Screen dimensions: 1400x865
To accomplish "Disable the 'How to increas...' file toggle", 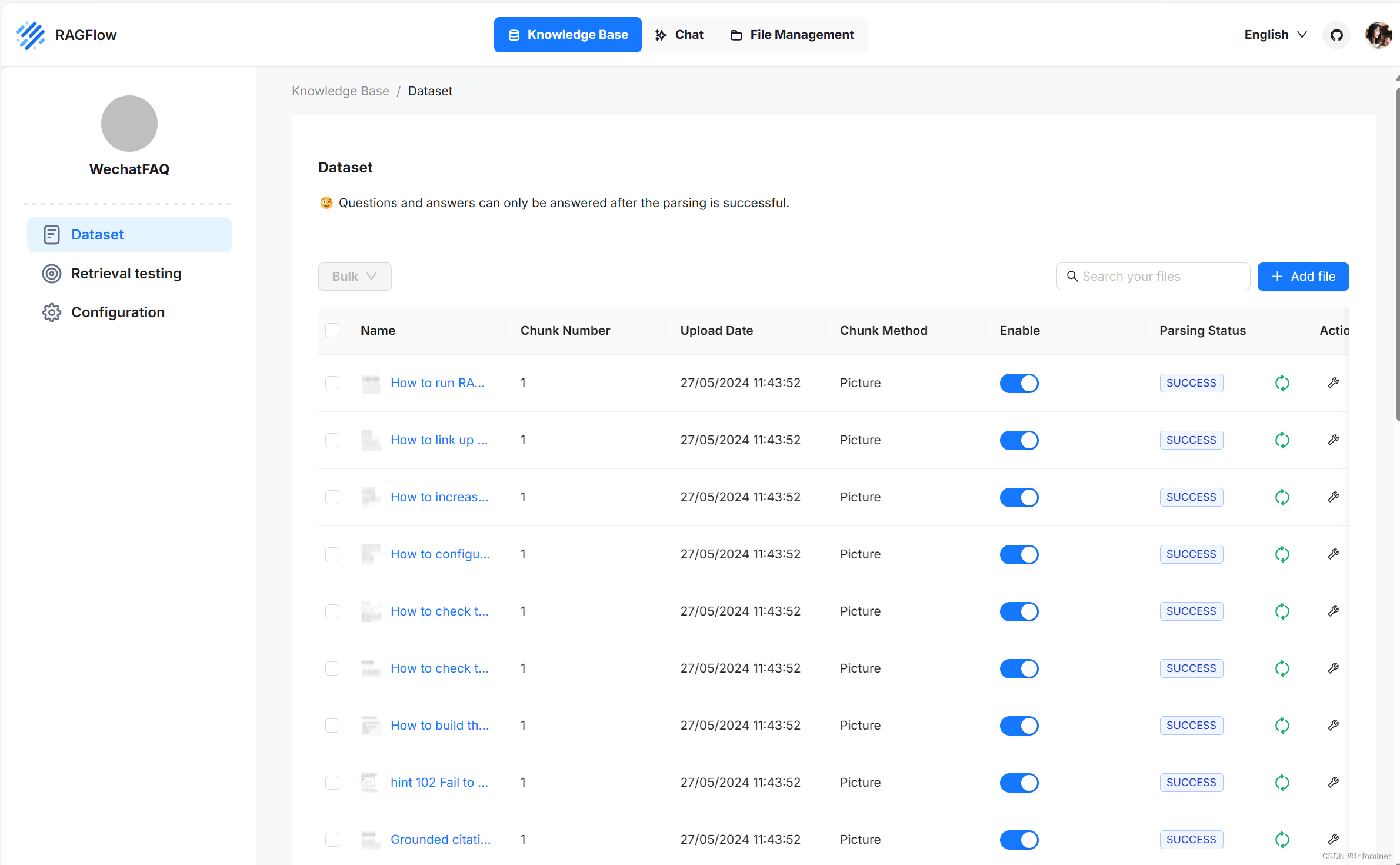I will tap(1019, 497).
